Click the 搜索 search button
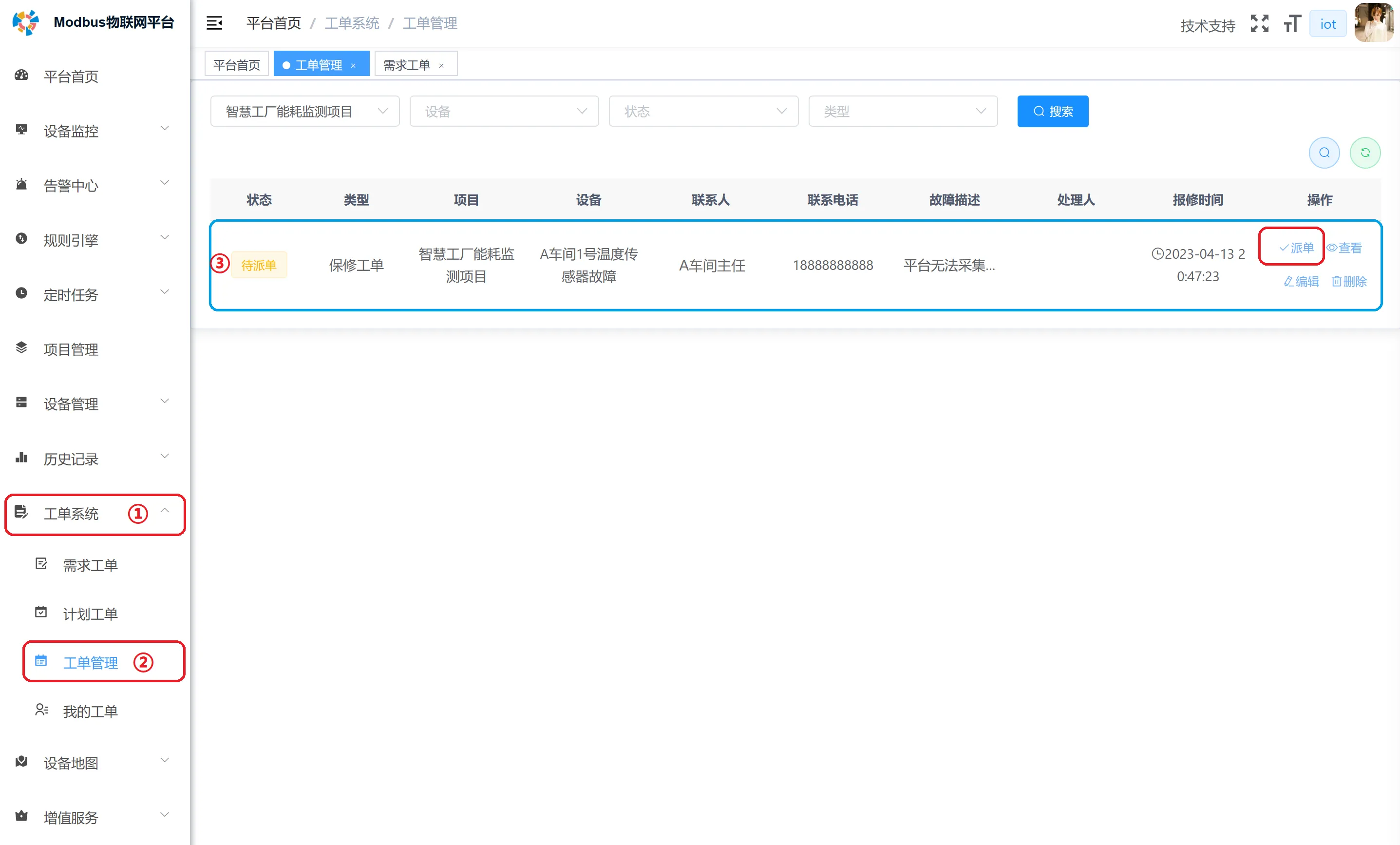The height and width of the screenshot is (845, 1400). pos(1052,111)
